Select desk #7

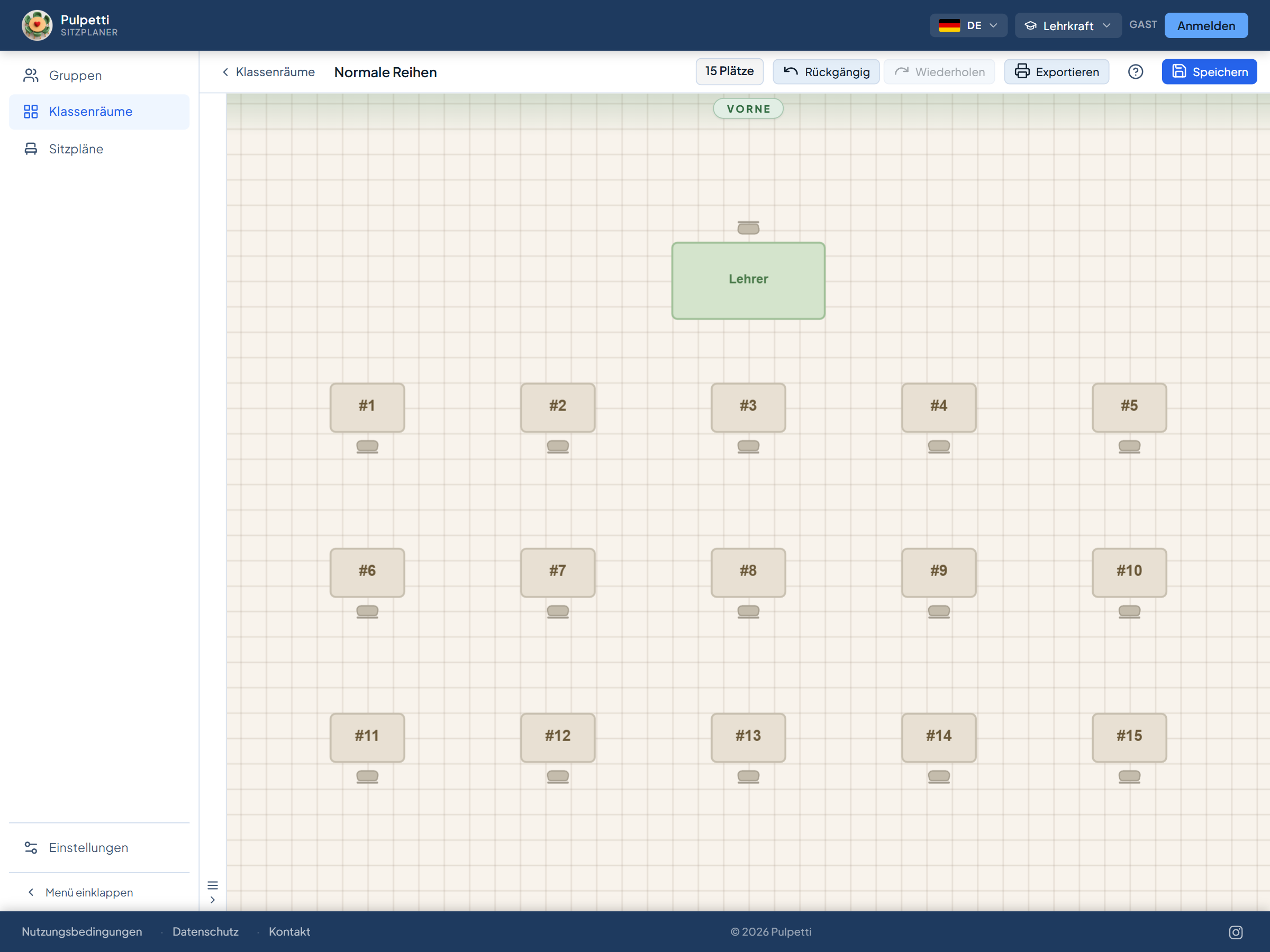click(558, 572)
